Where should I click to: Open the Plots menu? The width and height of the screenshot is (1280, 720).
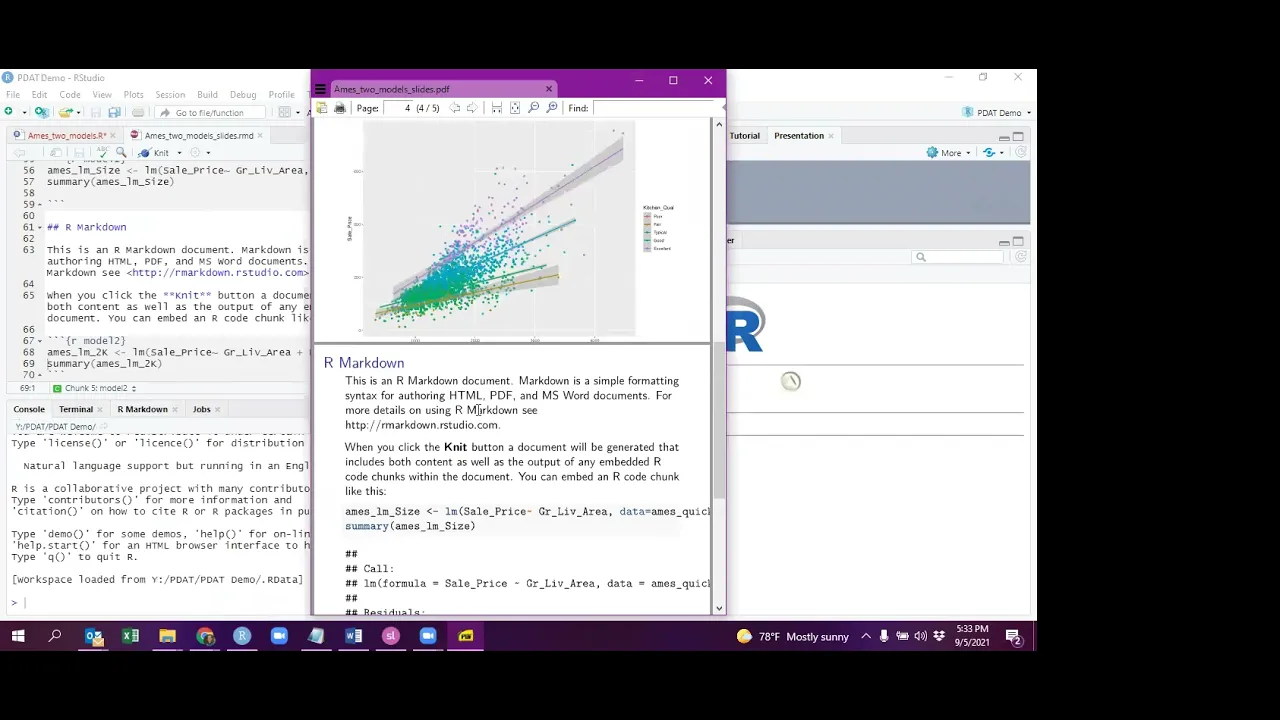(x=133, y=95)
